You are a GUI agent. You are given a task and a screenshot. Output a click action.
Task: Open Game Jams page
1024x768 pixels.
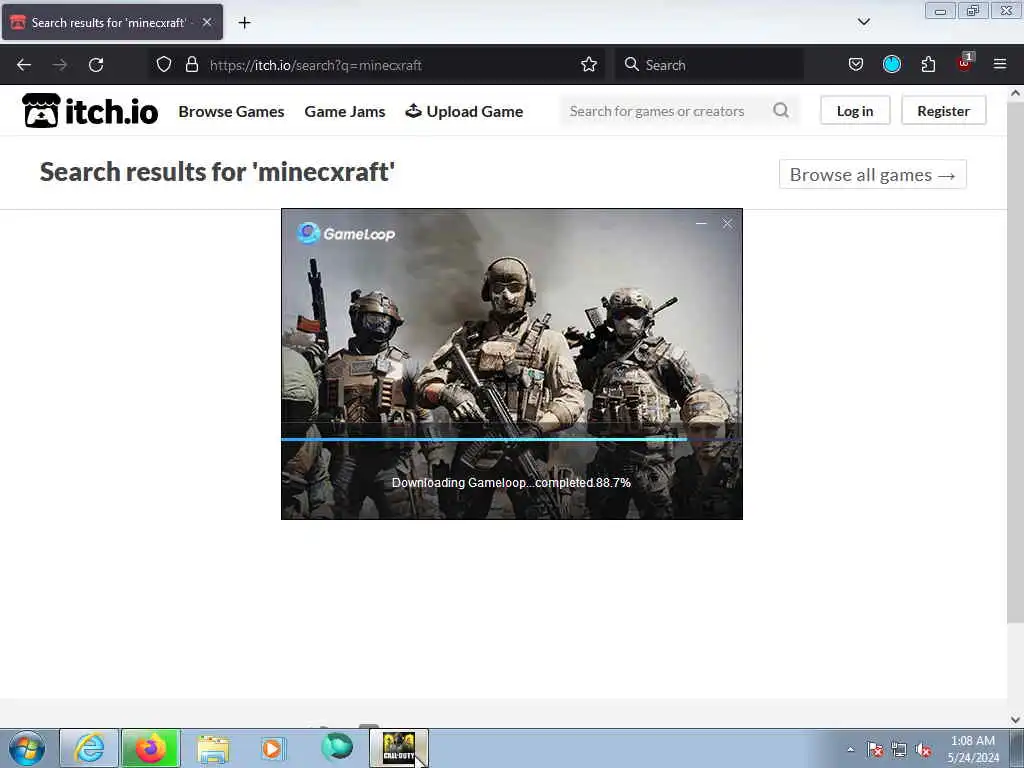pos(345,112)
